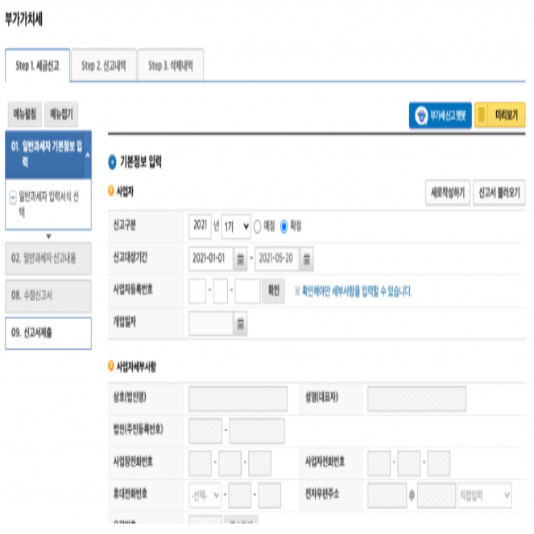The image size is (534, 534).
Task: Select 일반과세자 입력서식 선택 submenu
Action: point(48,204)
